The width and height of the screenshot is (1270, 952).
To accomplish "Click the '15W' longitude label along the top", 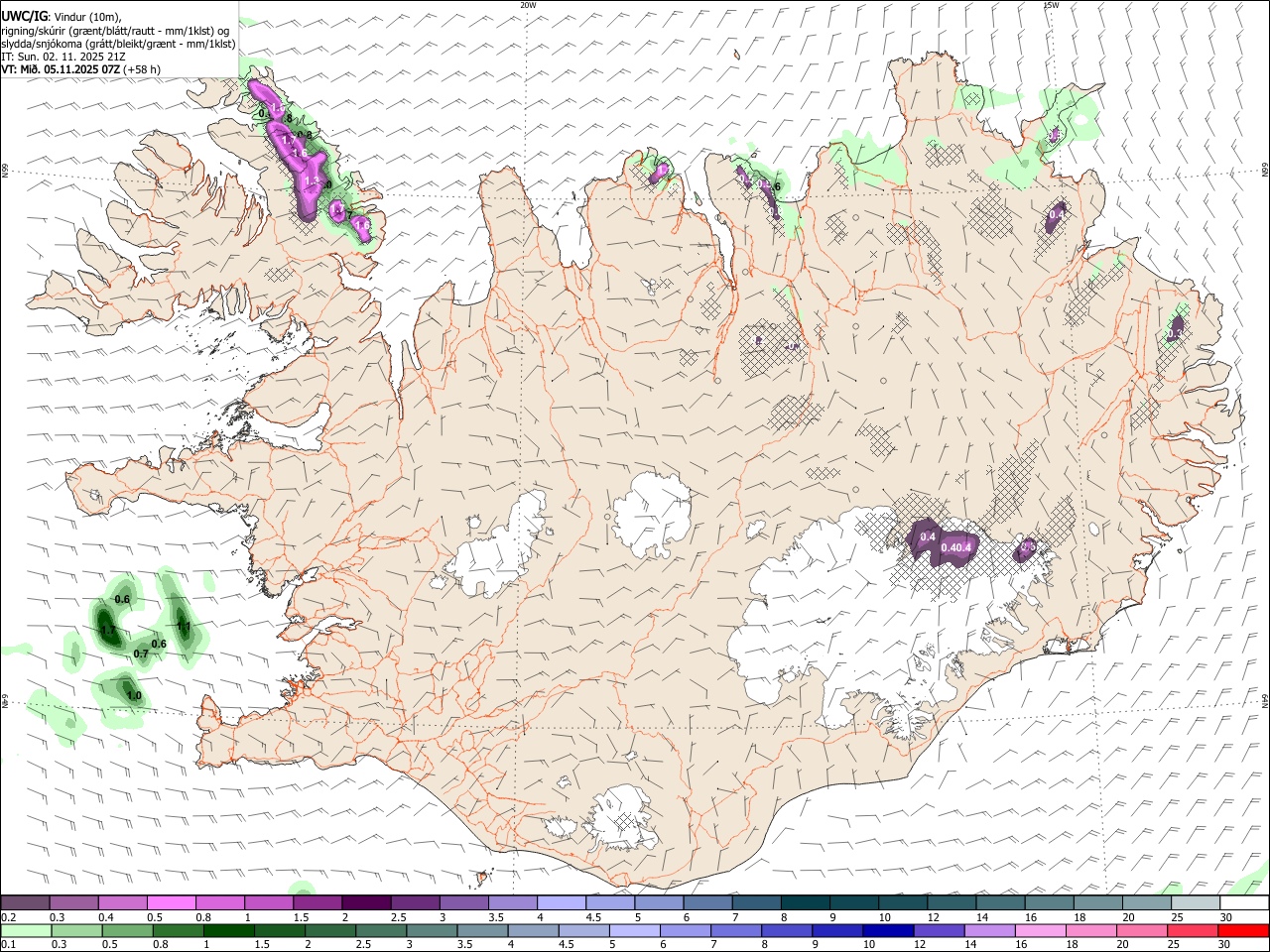I will (1052, 5).
